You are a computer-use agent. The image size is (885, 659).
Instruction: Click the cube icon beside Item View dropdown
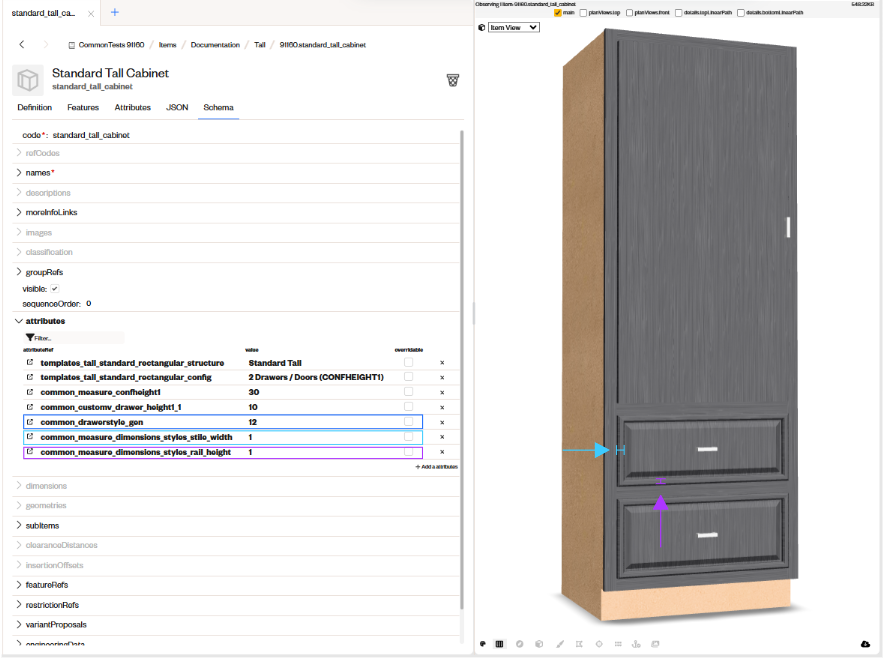[x=481, y=27]
